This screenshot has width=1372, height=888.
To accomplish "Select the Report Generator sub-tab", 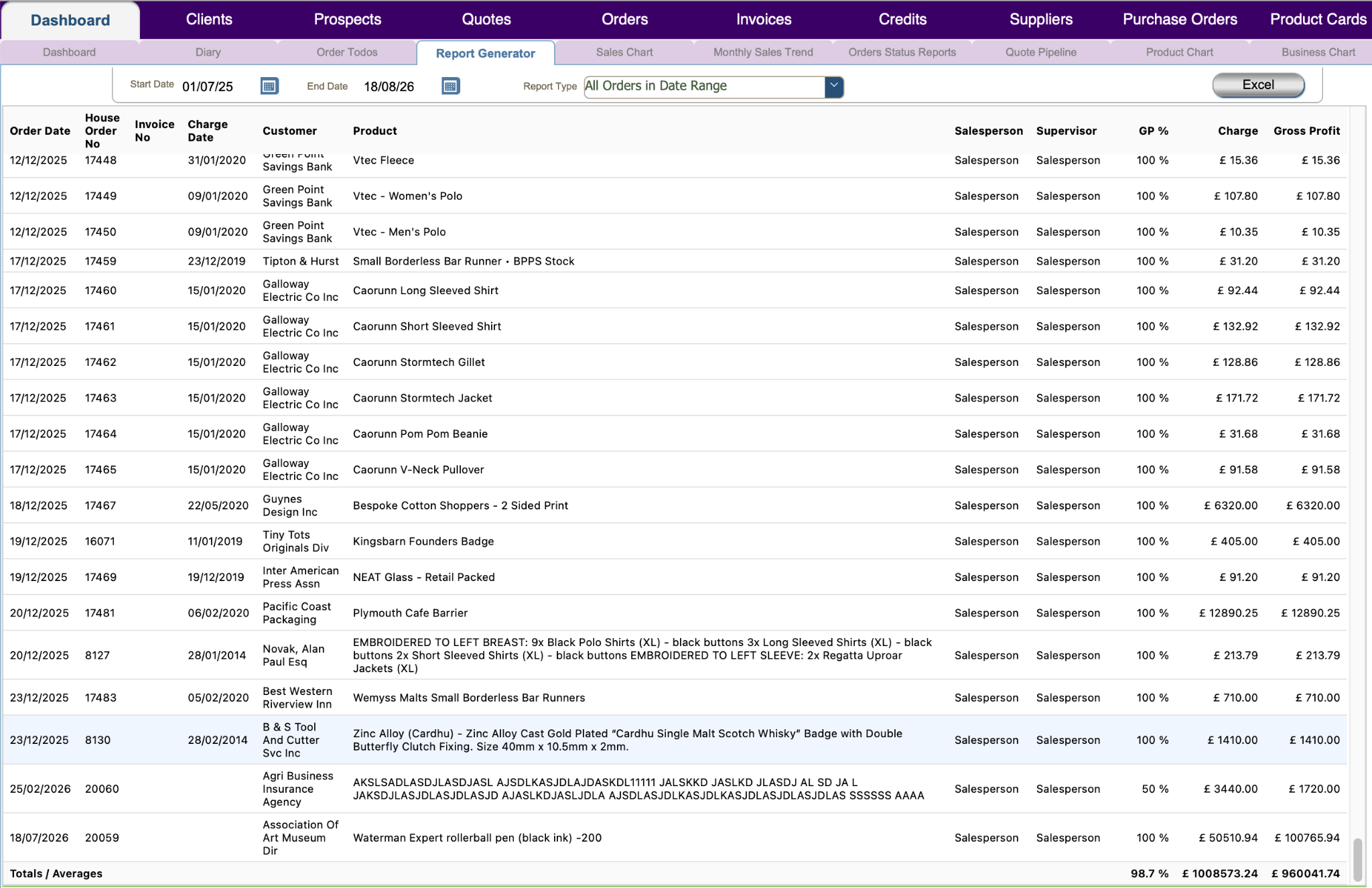I will point(486,53).
